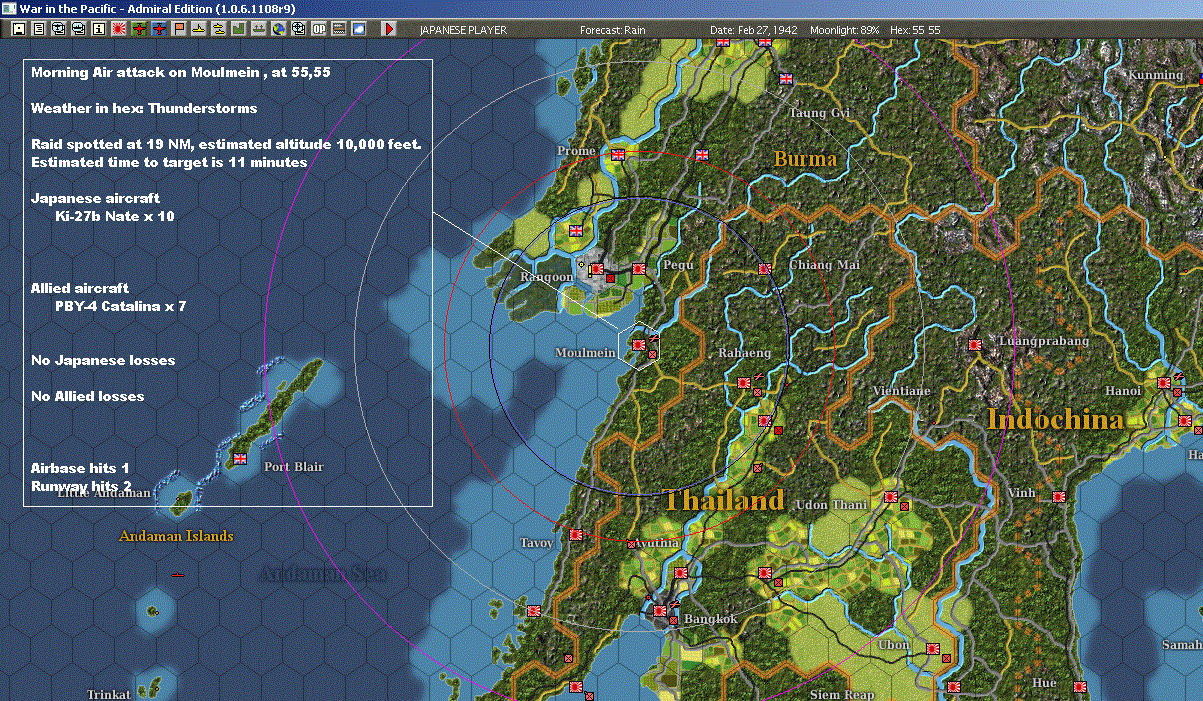
Task: Click the 'Andaman Islands' map label
Action: click(176, 536)
